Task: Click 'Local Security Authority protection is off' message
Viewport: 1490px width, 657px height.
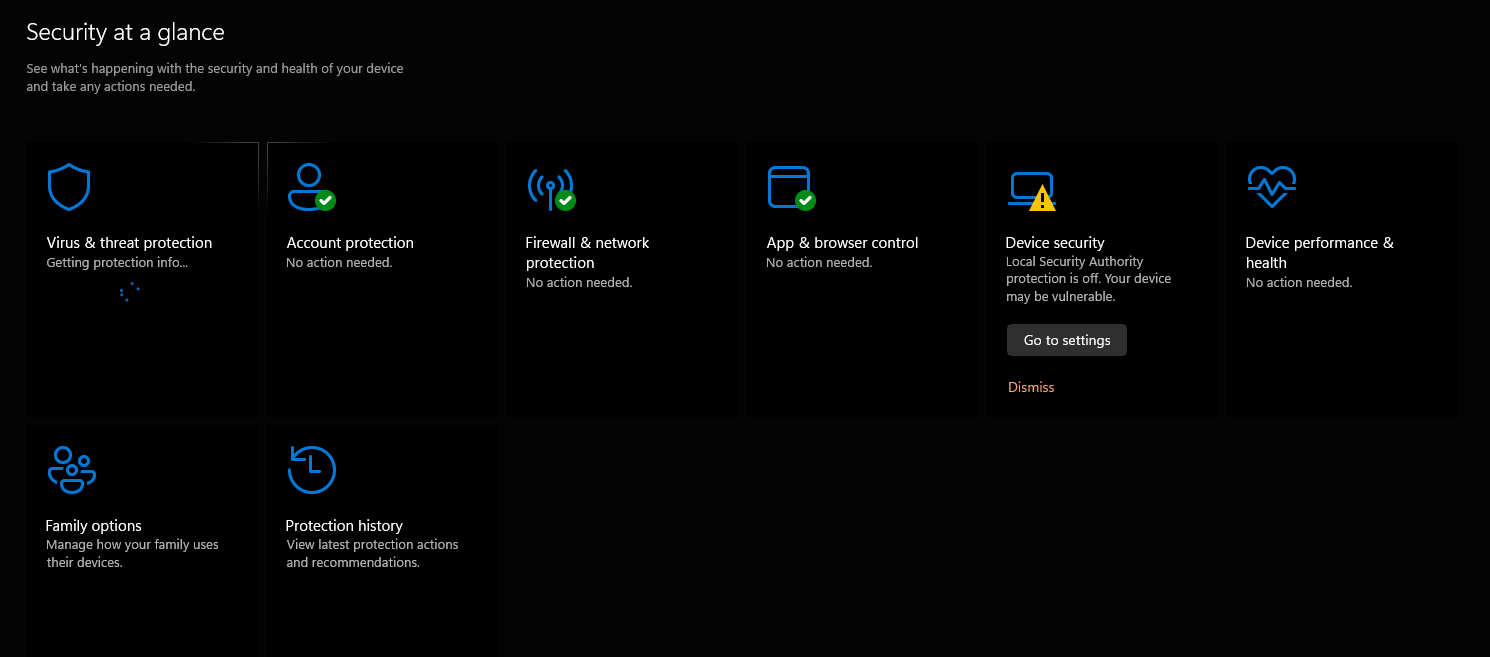Action: tap(1088, 279)
